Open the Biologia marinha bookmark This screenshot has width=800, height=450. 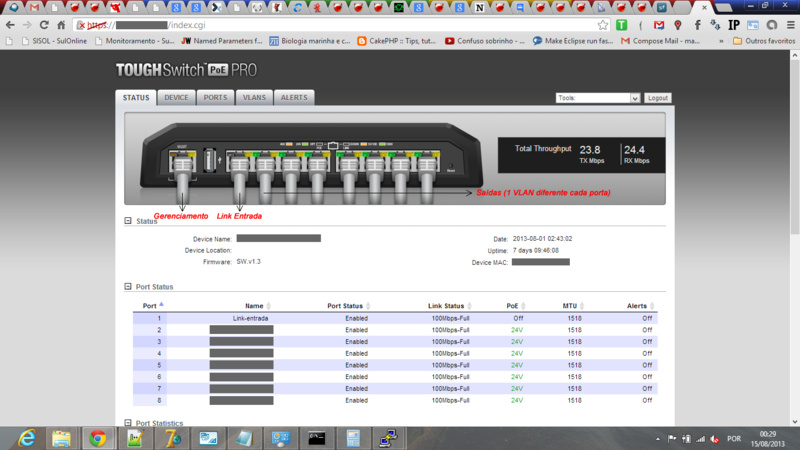coord(310,41)
